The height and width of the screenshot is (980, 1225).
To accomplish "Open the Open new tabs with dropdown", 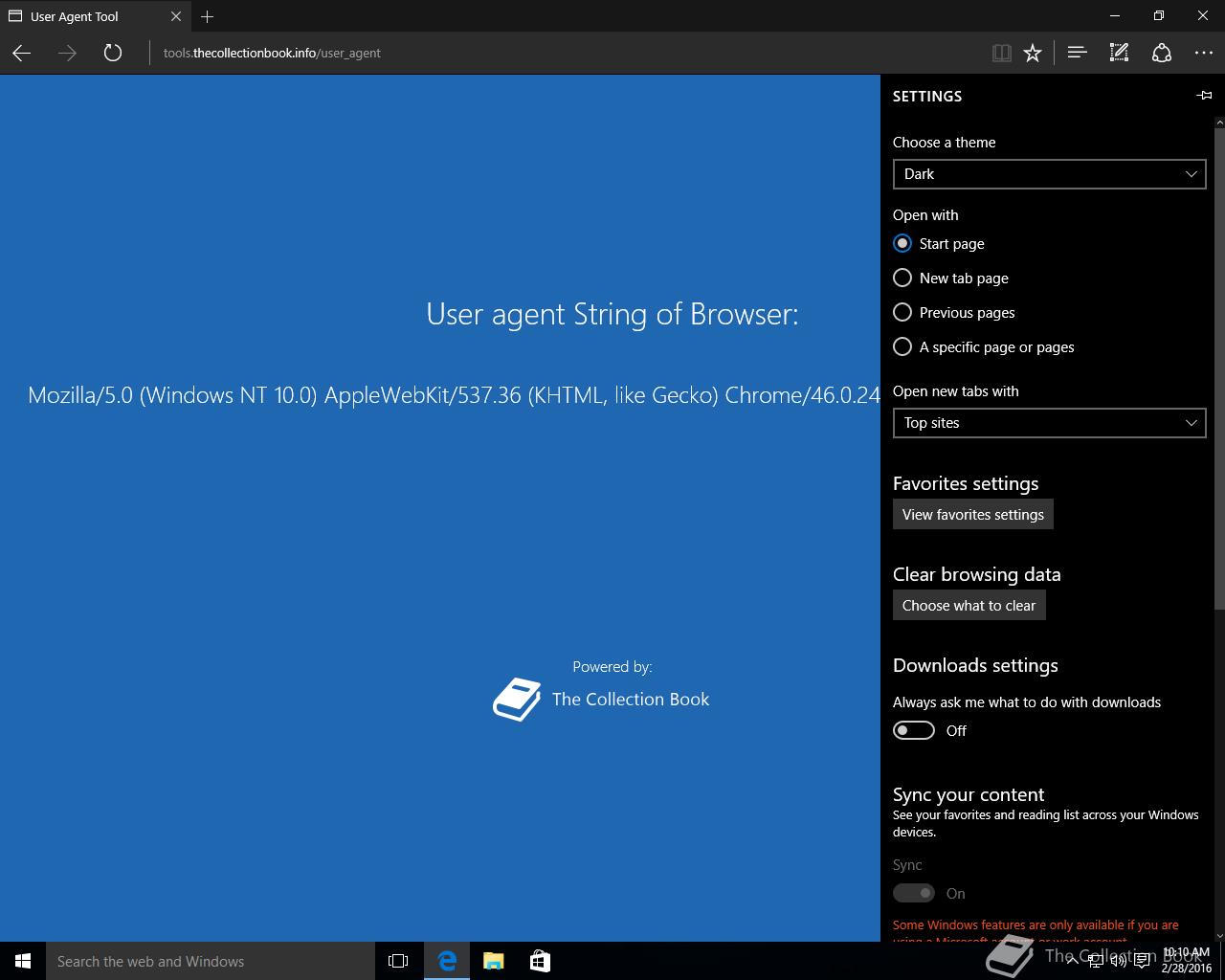I will [x=1049, y=423].
